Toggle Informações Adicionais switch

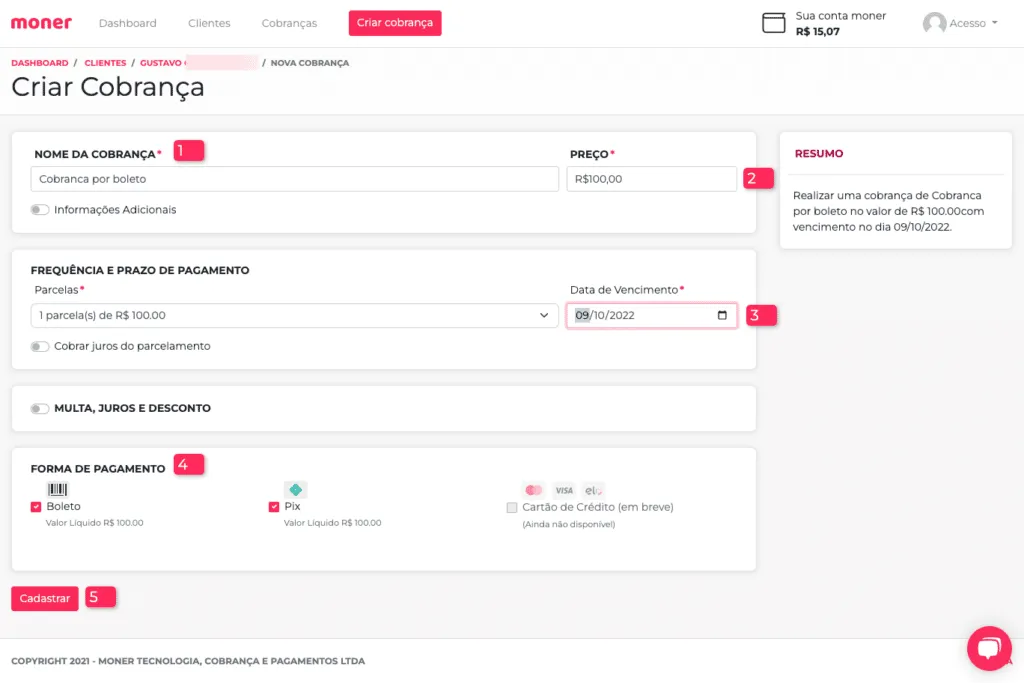[x=40, y=210]
